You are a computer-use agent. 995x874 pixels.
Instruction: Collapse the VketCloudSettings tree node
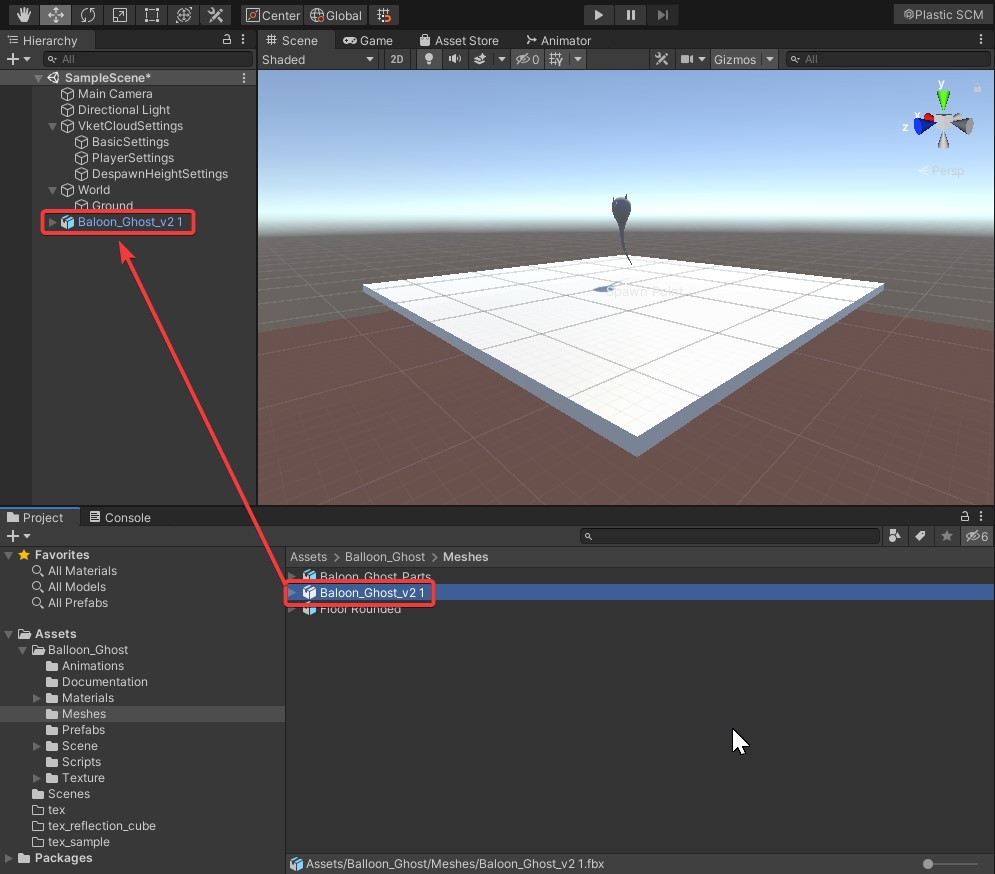click(53, 126)
